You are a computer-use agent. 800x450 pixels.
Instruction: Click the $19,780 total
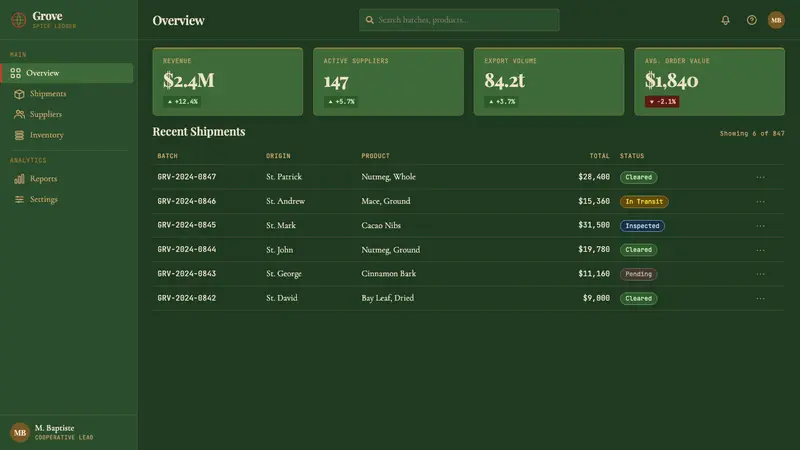[x=594, y=250]
